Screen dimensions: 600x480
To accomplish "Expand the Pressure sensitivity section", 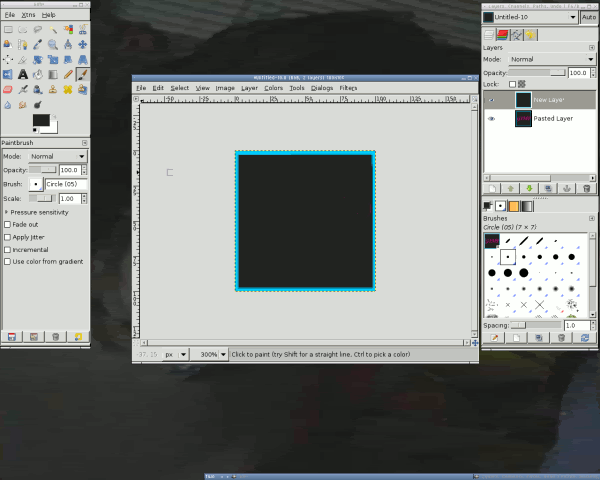I will (6, 212).
